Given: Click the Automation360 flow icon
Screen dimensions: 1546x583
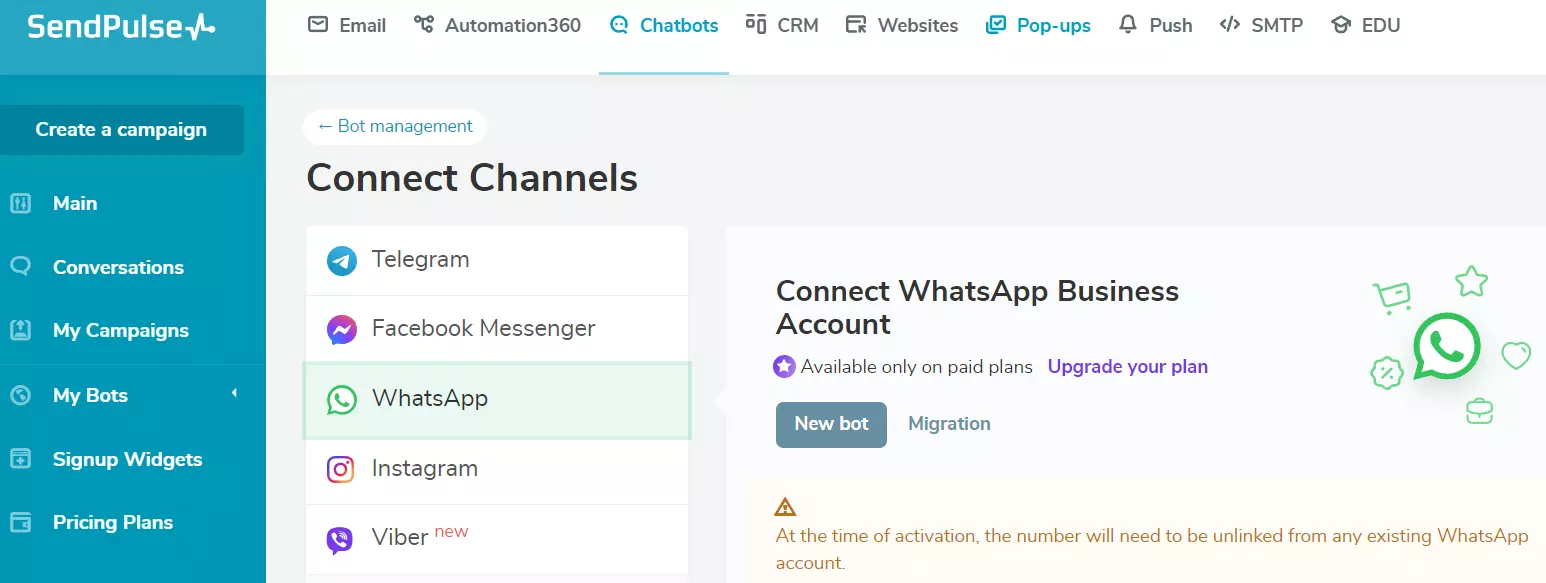Looking at the screenshot, I should tap(424, 24).
